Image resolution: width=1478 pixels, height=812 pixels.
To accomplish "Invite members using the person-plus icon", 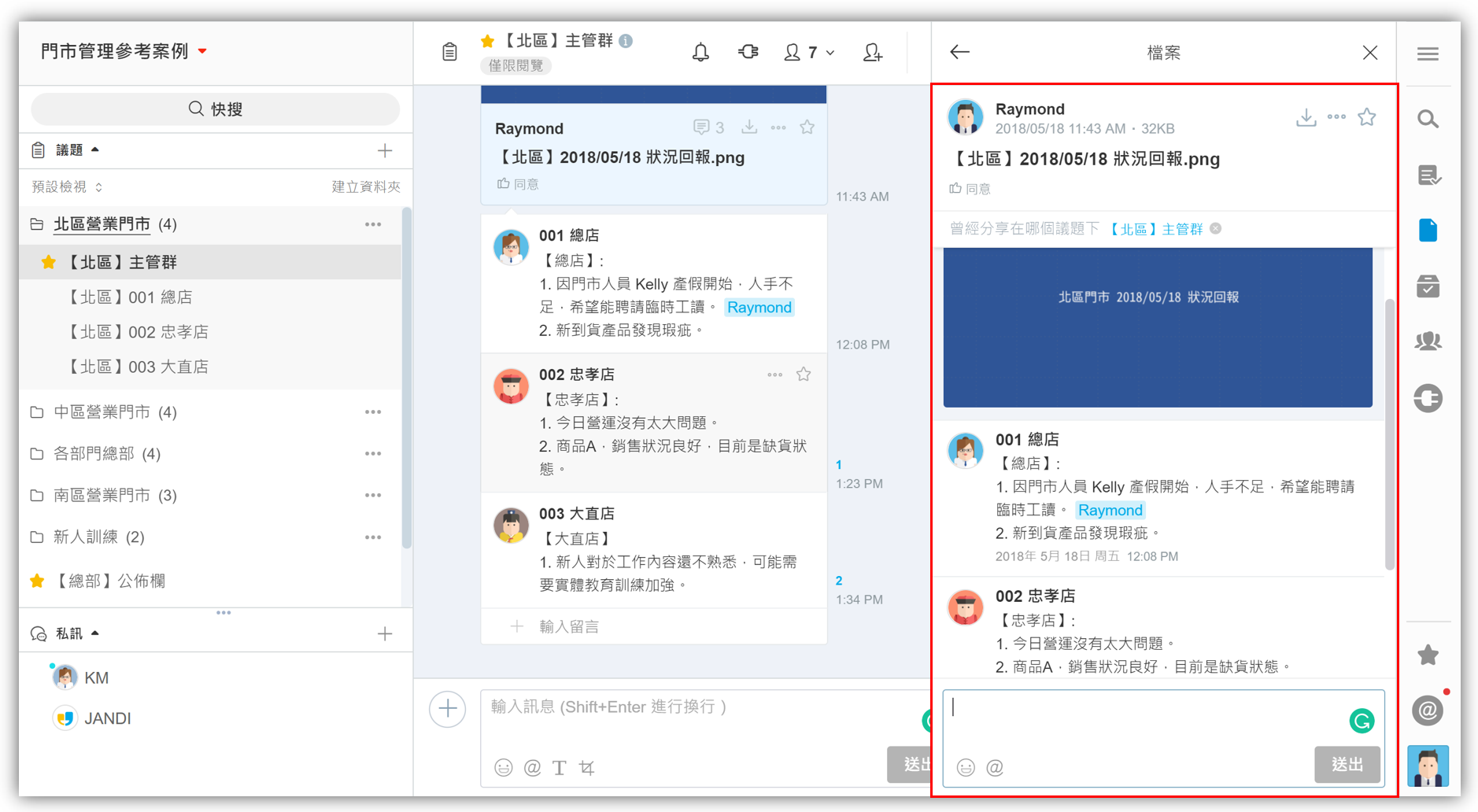I will pyautogui.click(x=872, y=52).
